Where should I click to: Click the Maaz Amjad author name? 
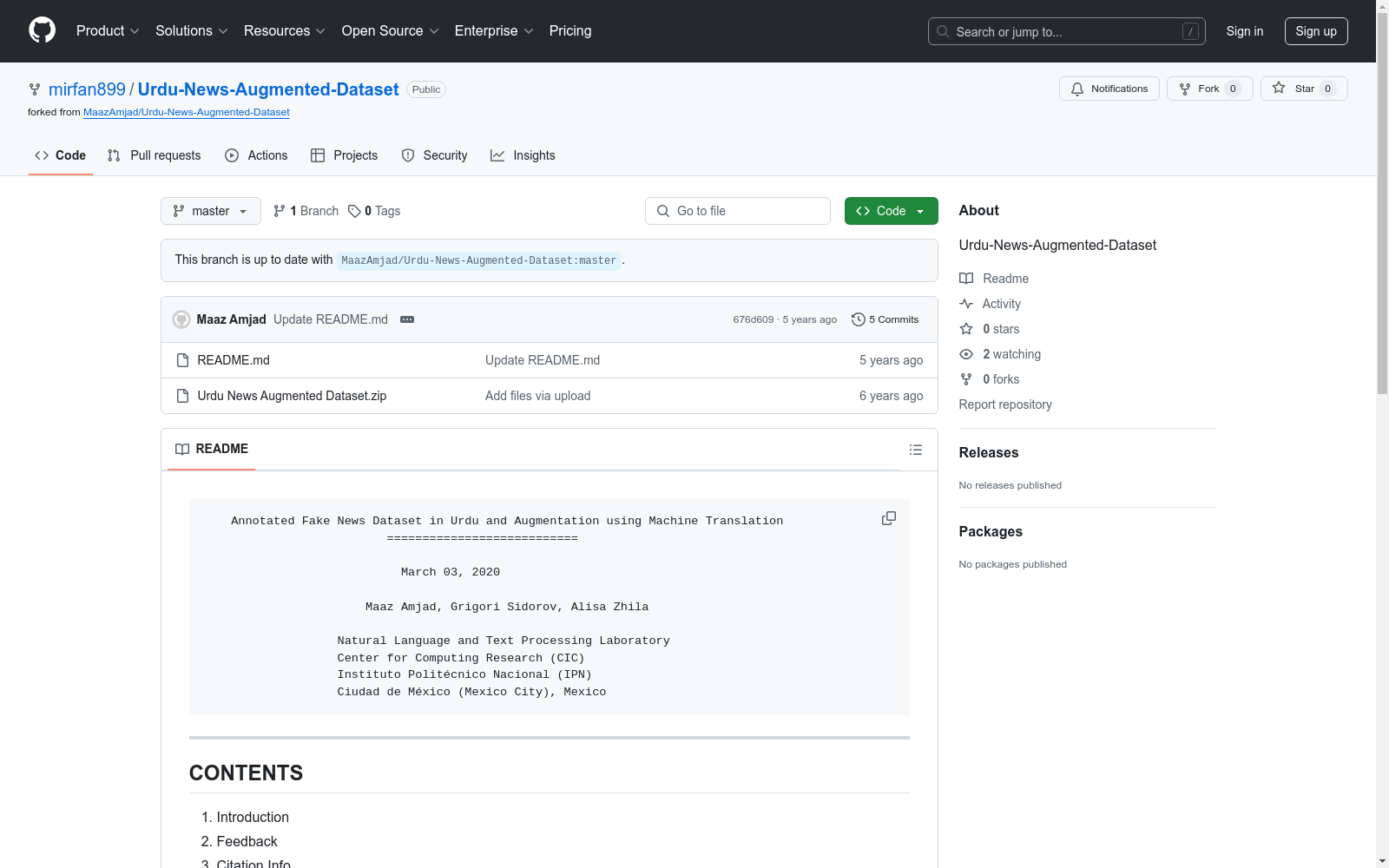click(x=232, y=319)
